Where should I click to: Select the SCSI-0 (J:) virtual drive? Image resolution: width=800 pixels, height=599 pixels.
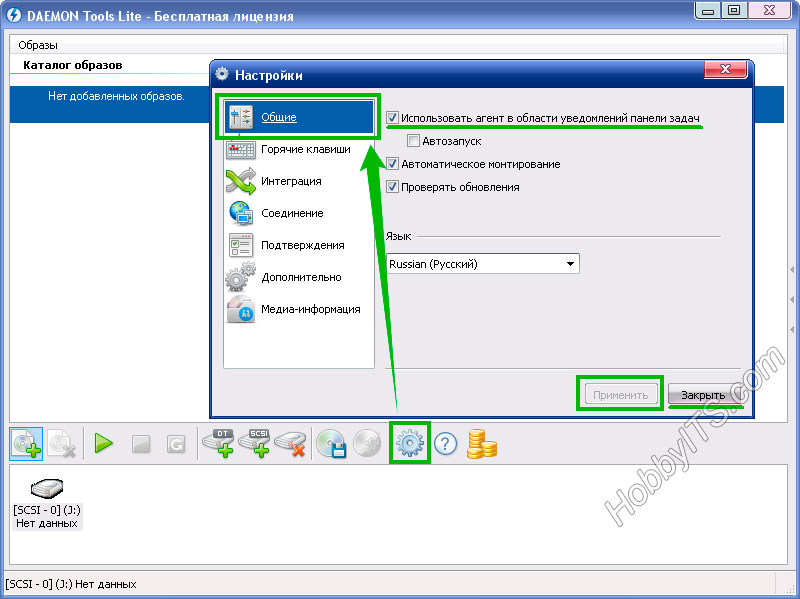[x=47, y=503]
